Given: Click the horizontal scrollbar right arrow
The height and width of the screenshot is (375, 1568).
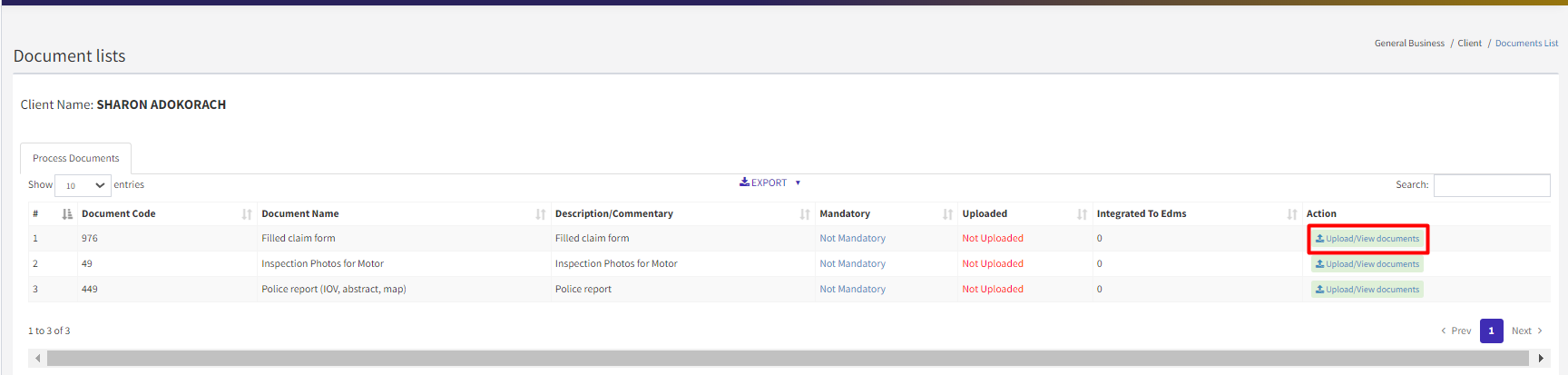Looking at the screenshot, I should click(x=1541, y=359).
